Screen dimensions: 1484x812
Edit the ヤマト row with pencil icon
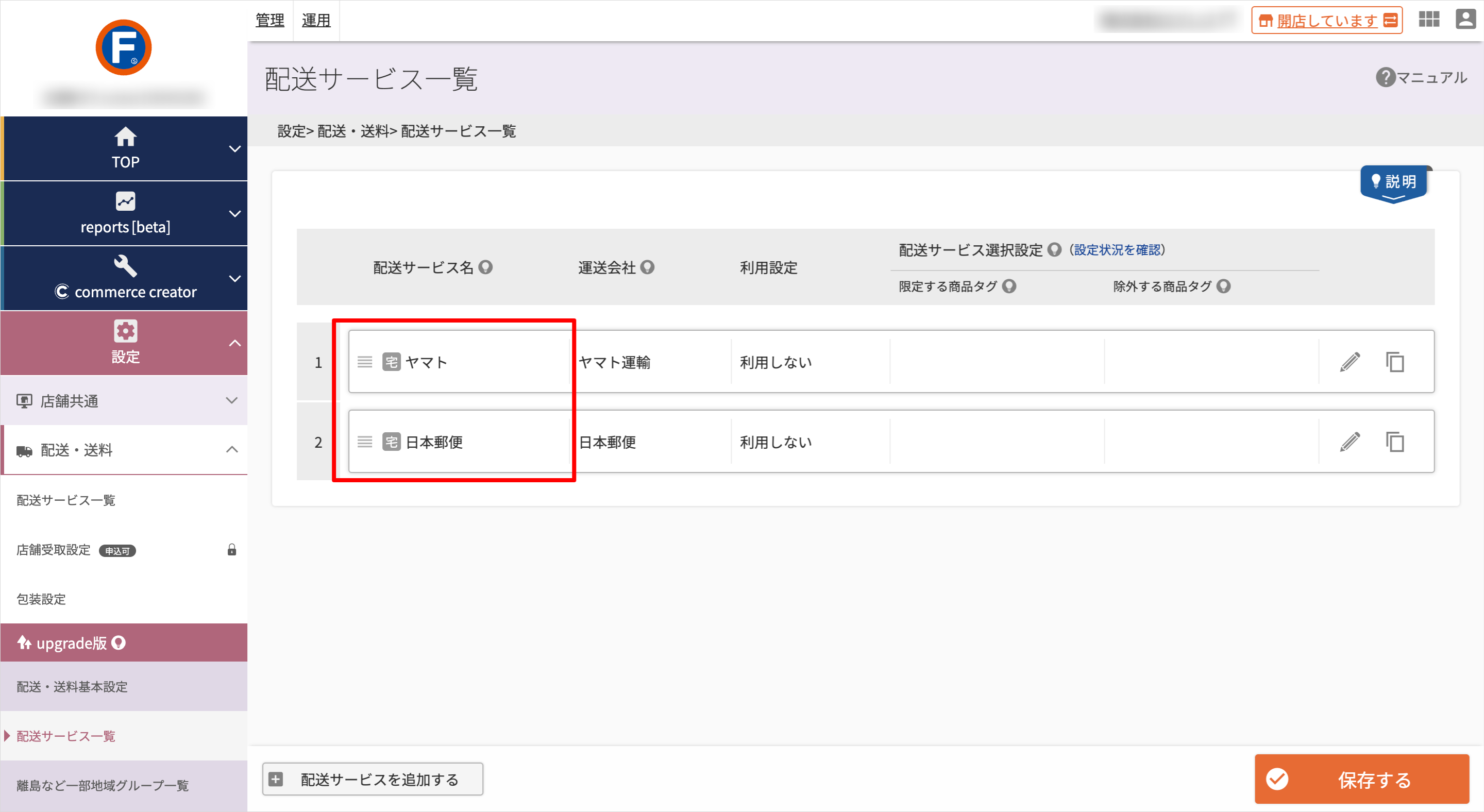[x=1350, y=362]
